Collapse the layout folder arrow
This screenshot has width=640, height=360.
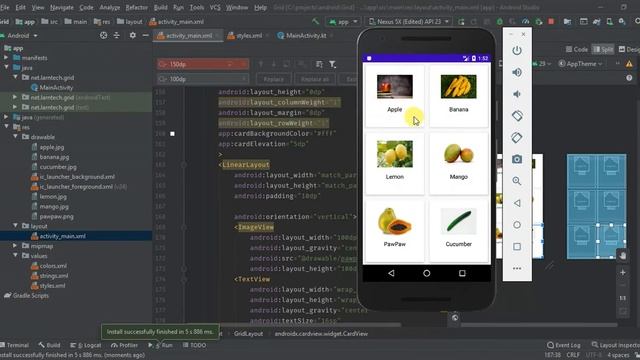pyautogui.click(x=16, y=226)
